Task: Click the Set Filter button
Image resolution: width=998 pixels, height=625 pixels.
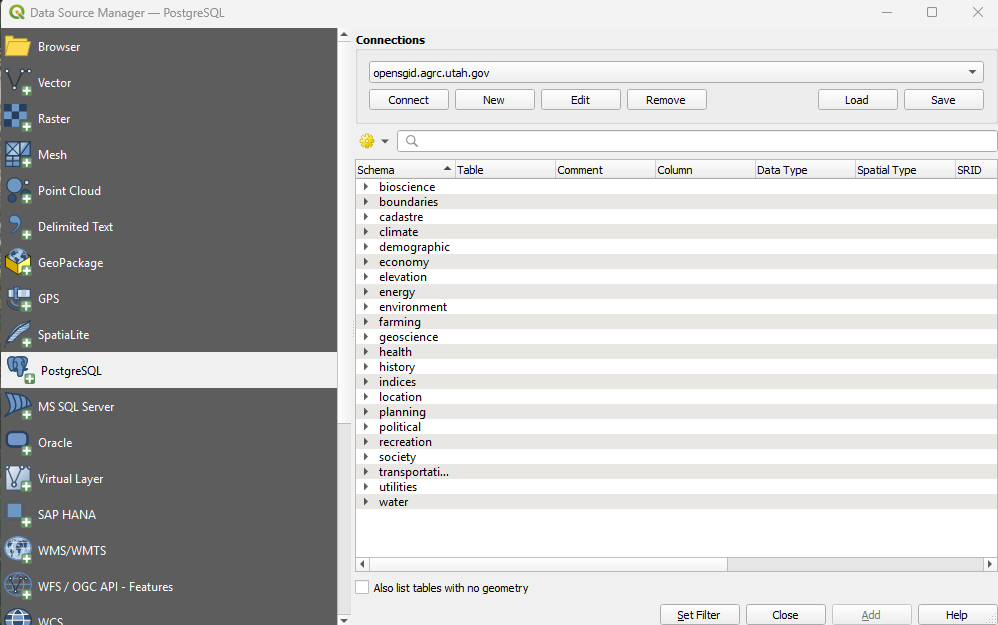Action: pyautogui.click(x=699, y=615)
